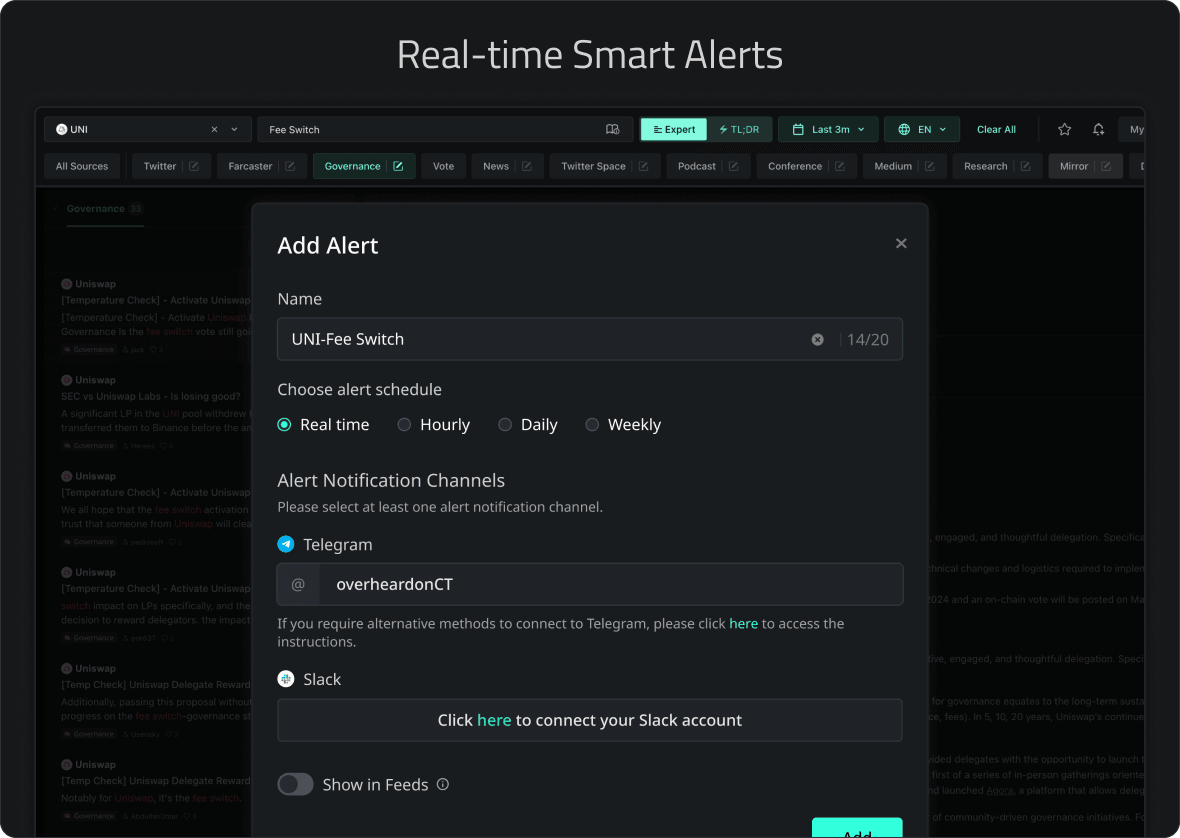Toggle the Show in Feeds switch

[296, 785]
